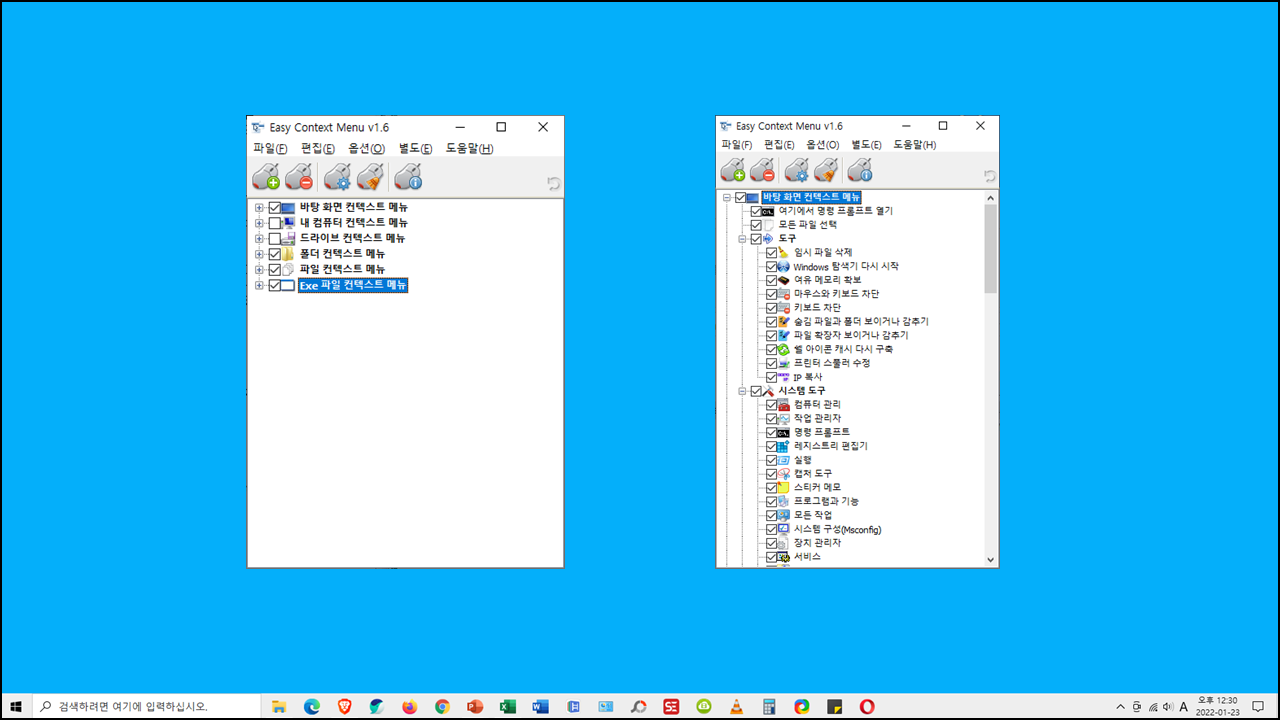Click the Windows taskbar search box
This screenshot has height=720, width=1280.
pyautogui.click(x=147, y=706)
